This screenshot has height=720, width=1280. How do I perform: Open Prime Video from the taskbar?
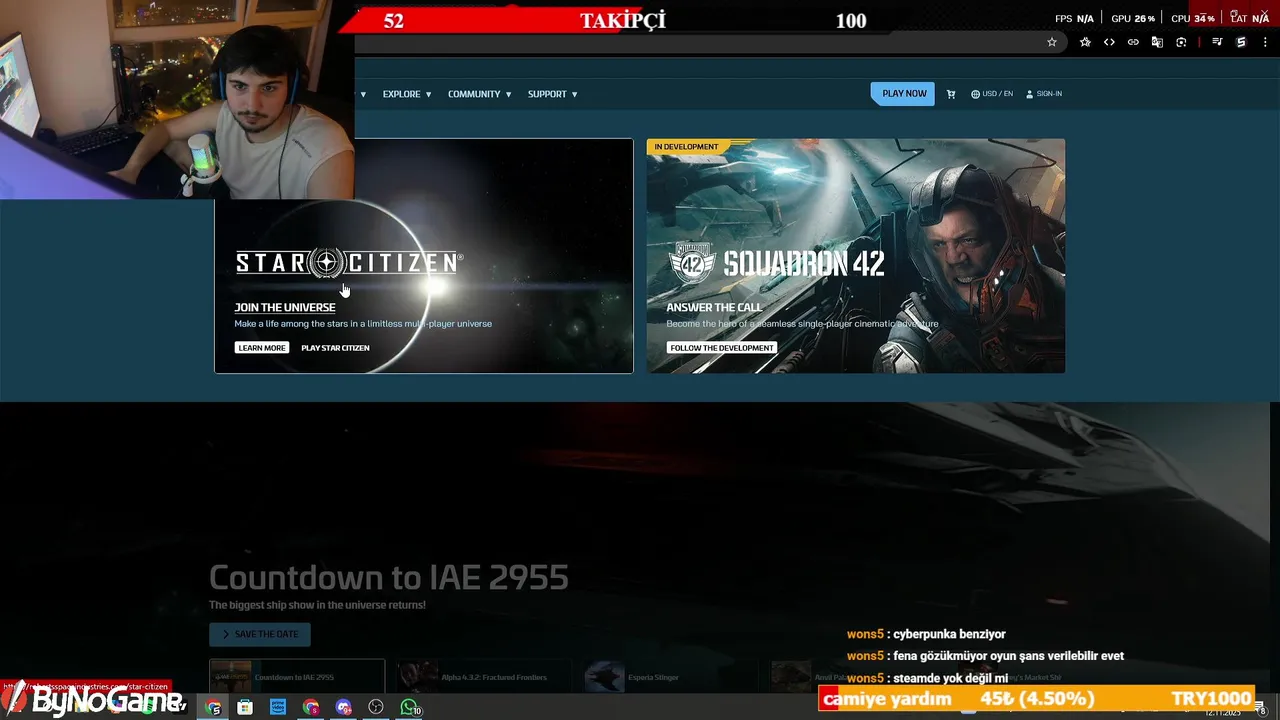pyautogui.click(x=278, y=707)
